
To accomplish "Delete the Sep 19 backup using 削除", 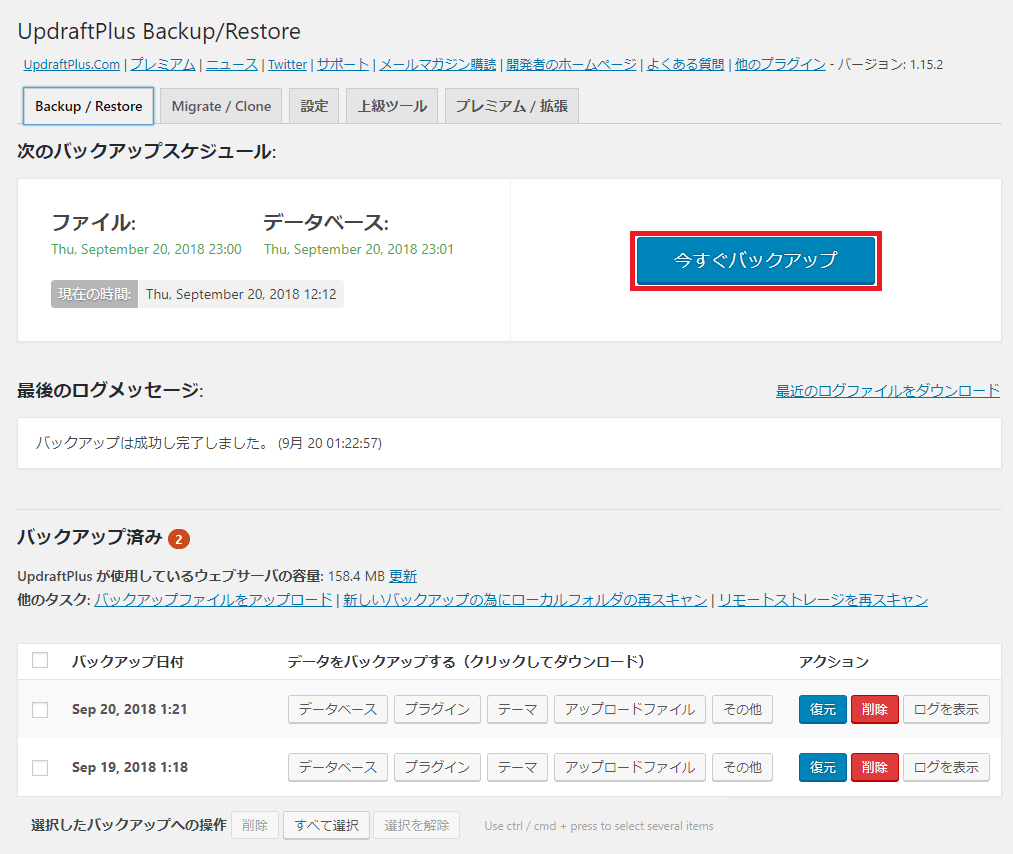I will click(x=874, y=767).
